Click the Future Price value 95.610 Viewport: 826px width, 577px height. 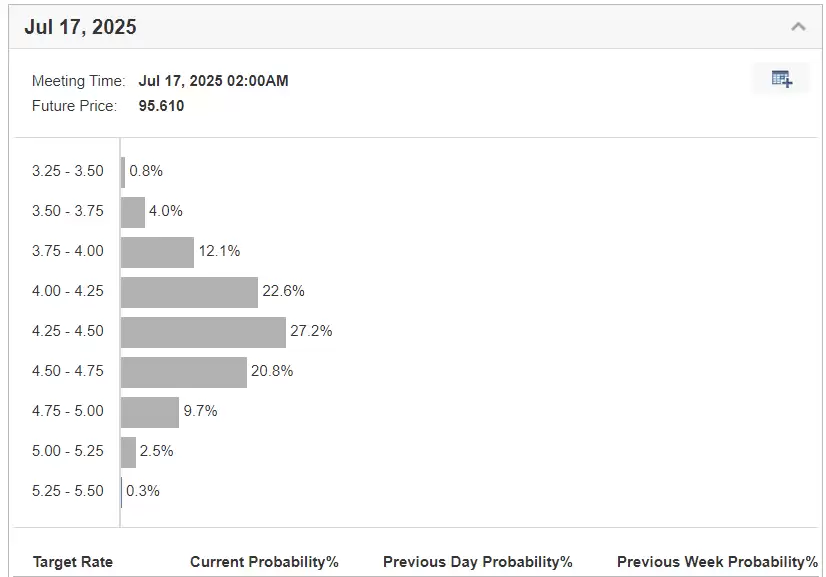click(161, 106)
